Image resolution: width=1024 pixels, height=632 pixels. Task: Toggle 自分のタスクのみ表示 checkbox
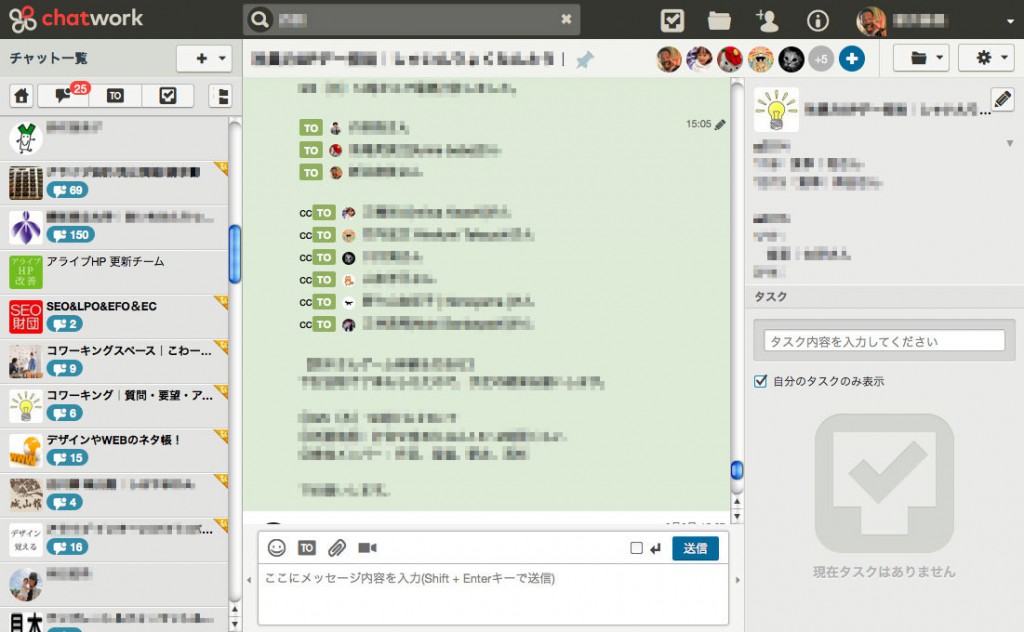tap(760, 381)
